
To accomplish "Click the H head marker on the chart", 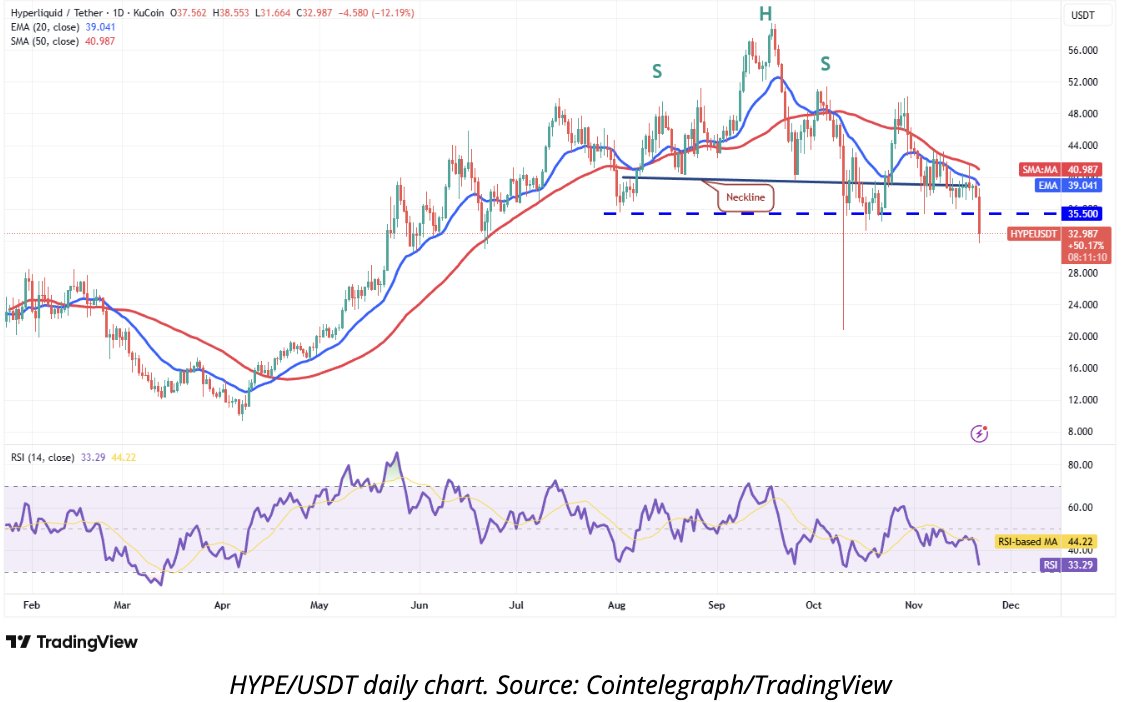I will 764,14.
